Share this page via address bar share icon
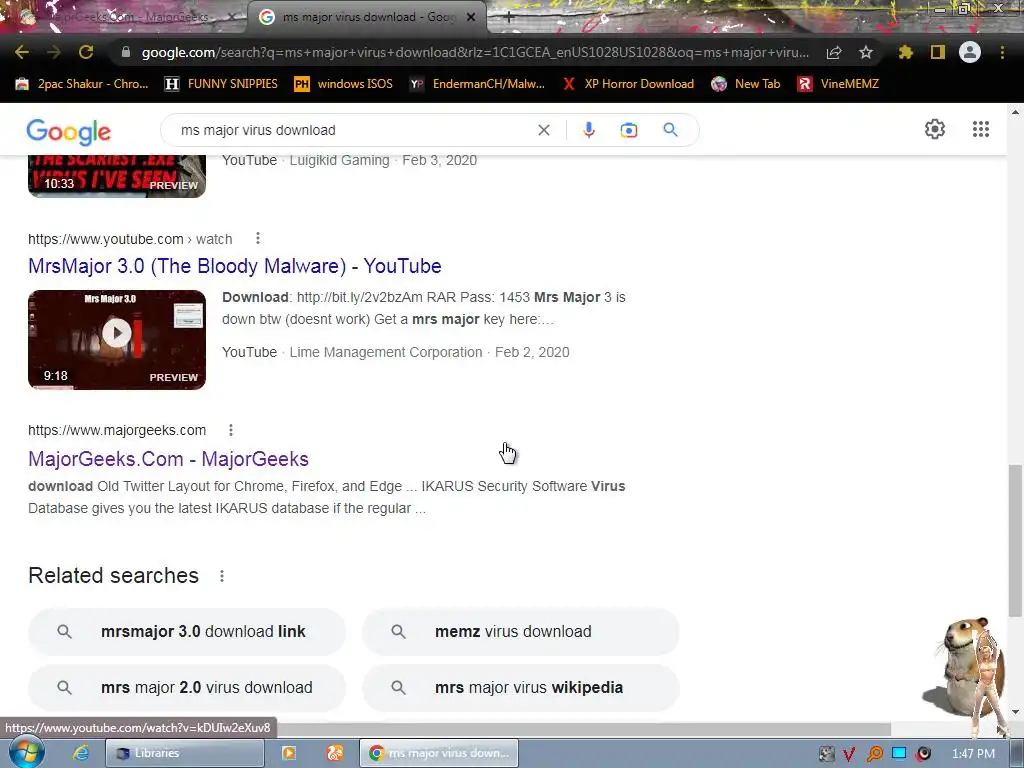The width and height of the screenshot is (1024, 768). 833,52
